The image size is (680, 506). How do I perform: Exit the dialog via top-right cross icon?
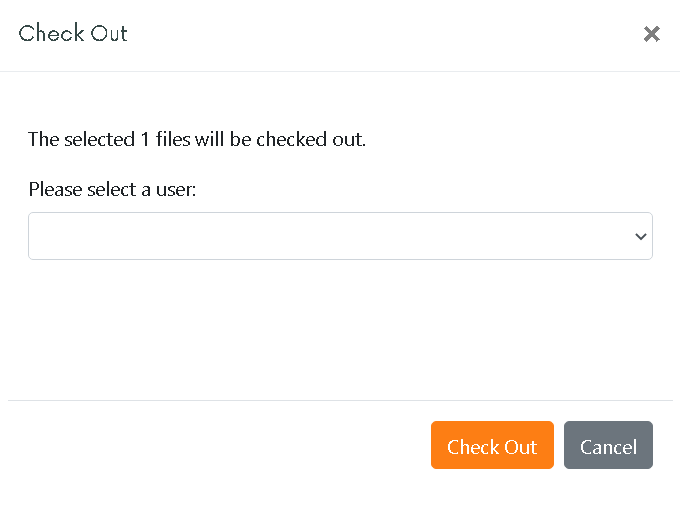651,34
